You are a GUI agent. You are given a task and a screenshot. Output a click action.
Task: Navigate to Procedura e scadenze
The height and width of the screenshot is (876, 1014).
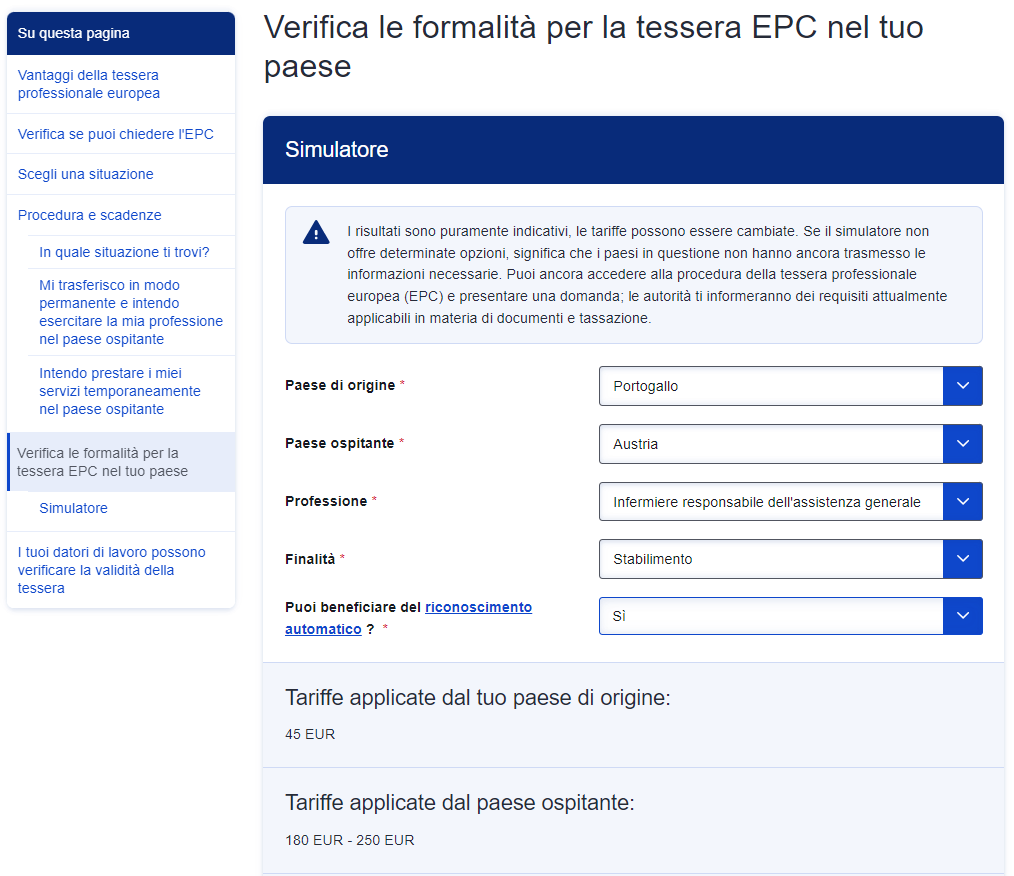click(90, 215)
